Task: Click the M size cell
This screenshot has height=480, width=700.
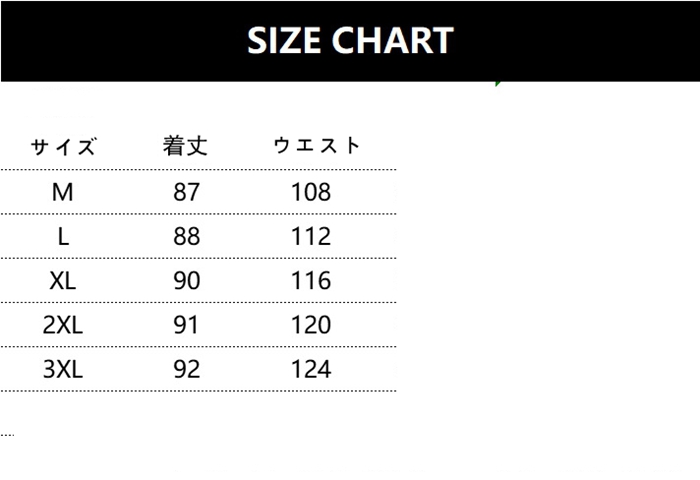Action: (x=63, y=192)
